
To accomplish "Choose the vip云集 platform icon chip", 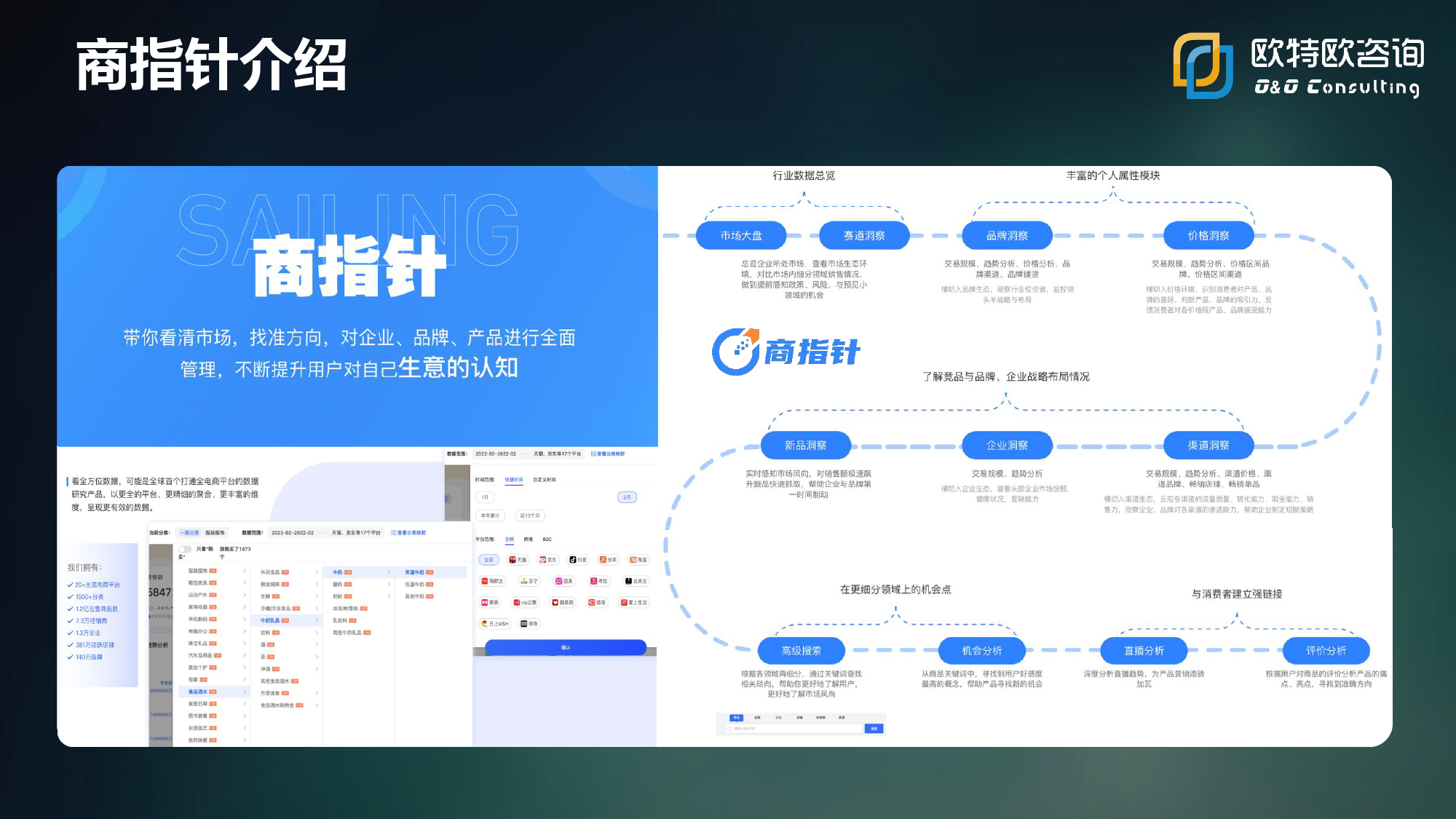I will 526,602.
